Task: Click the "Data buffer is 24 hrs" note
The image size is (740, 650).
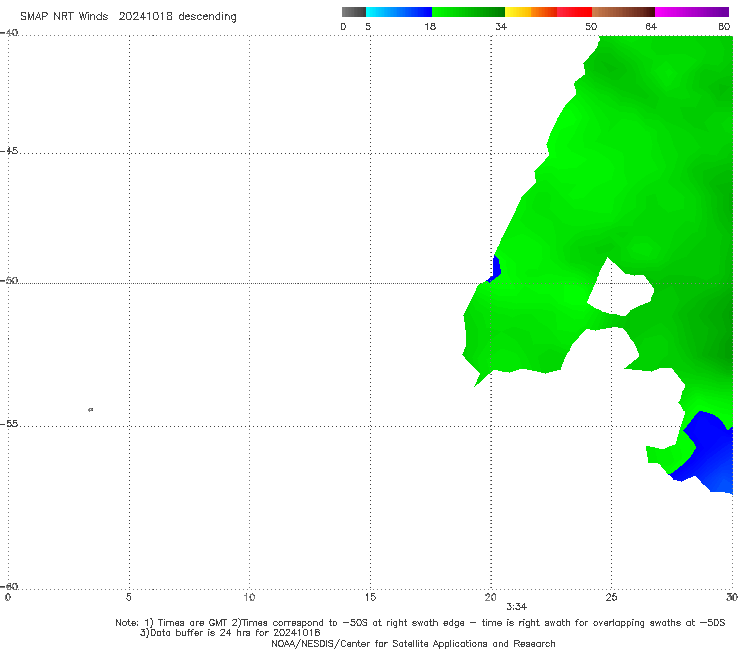Action: pos(230,633)
